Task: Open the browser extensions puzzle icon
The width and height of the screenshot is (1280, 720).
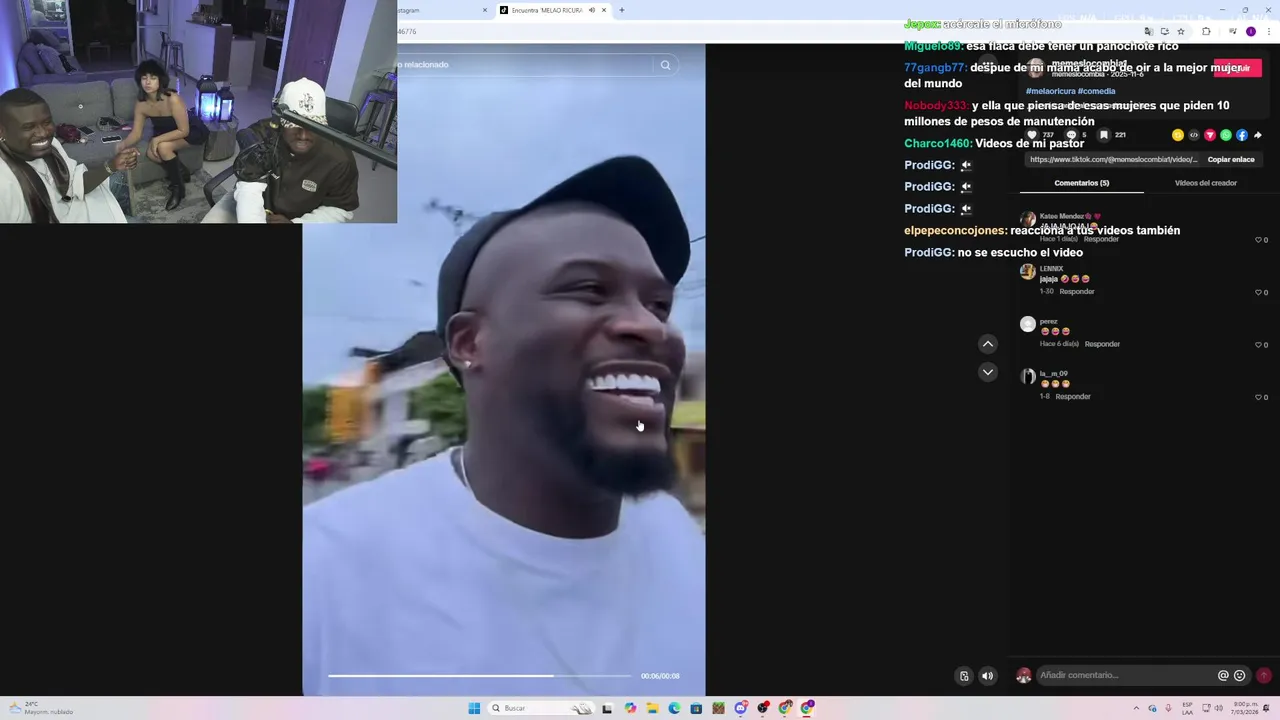Action: [x=1206, y=31]
